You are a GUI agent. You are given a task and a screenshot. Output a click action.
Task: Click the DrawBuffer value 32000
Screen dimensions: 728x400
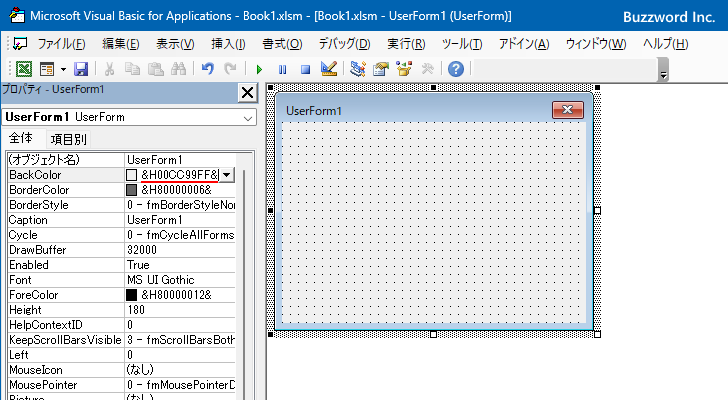pos(180,250)
